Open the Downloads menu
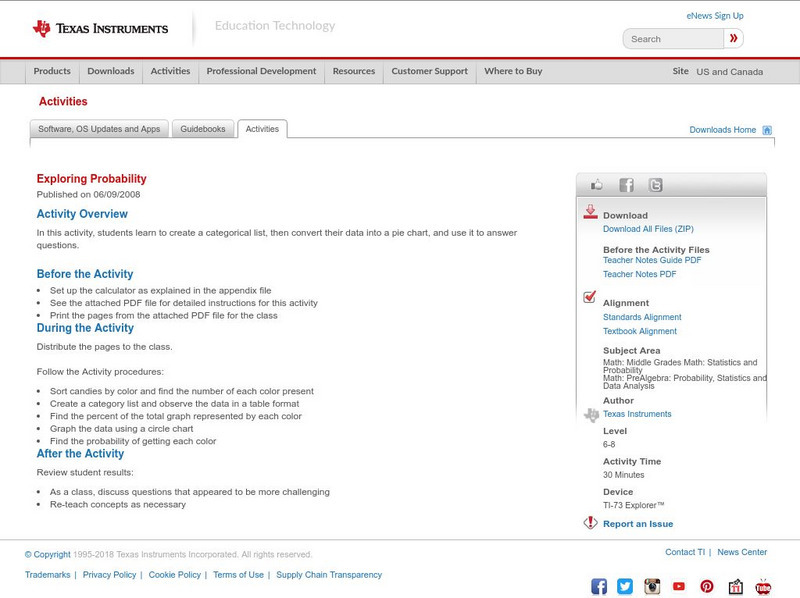 (111, 71)
